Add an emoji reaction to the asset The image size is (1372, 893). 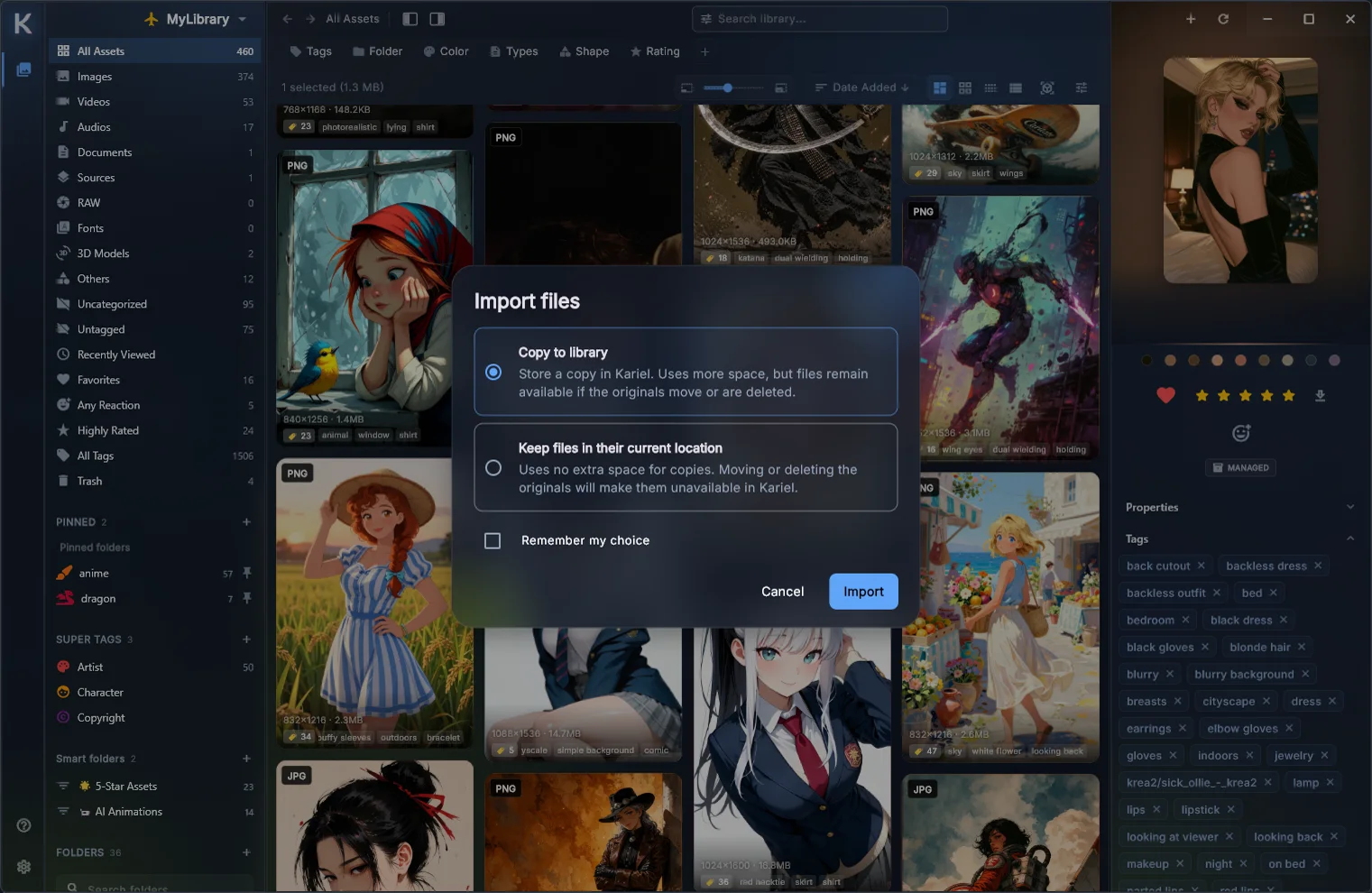(x=1241, y=433)
